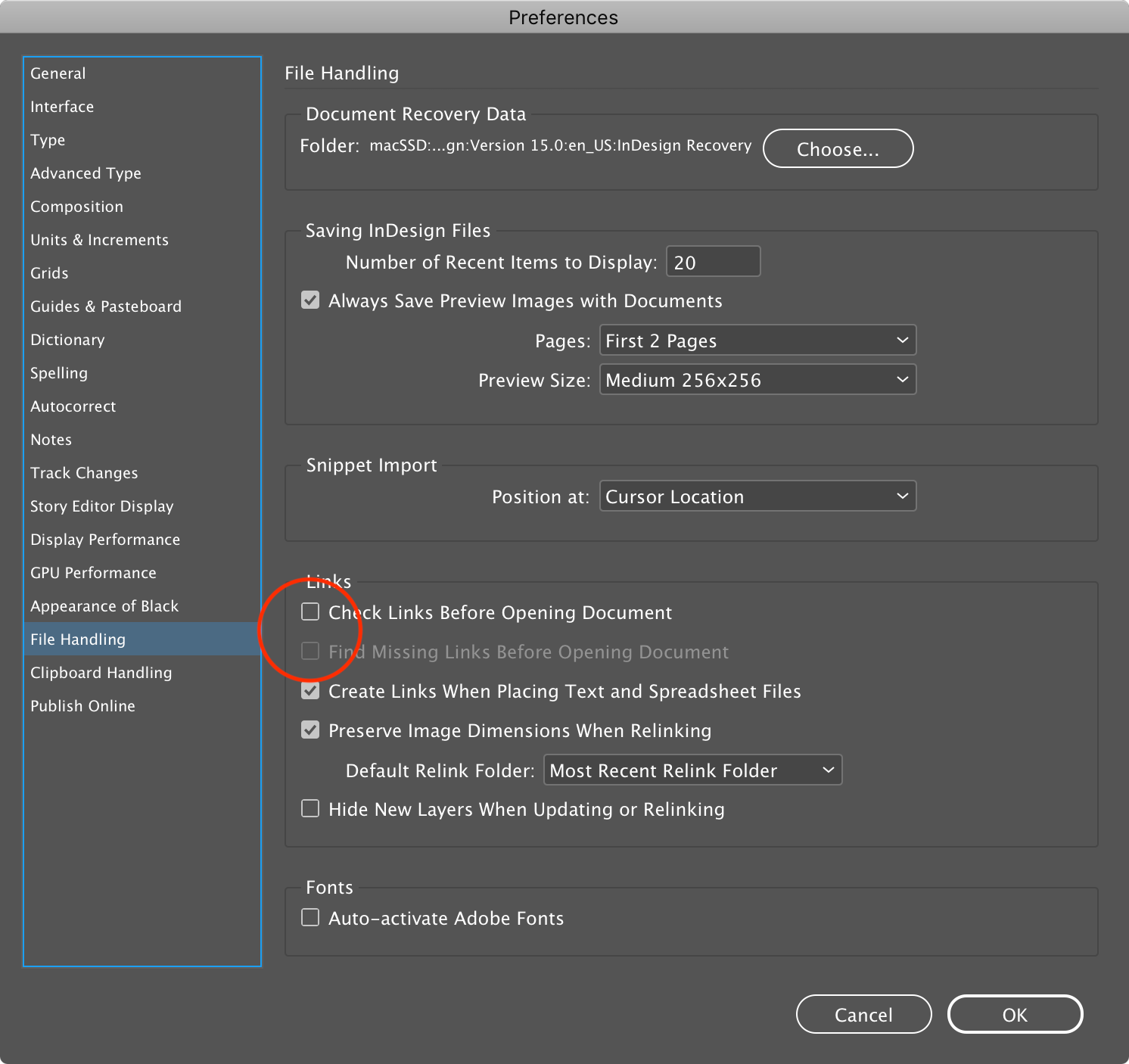This screenshot has width=1129, height=1064.
Task: Enable Auto-activate Adobe Fonts
Action: click(x=310, y=917)
